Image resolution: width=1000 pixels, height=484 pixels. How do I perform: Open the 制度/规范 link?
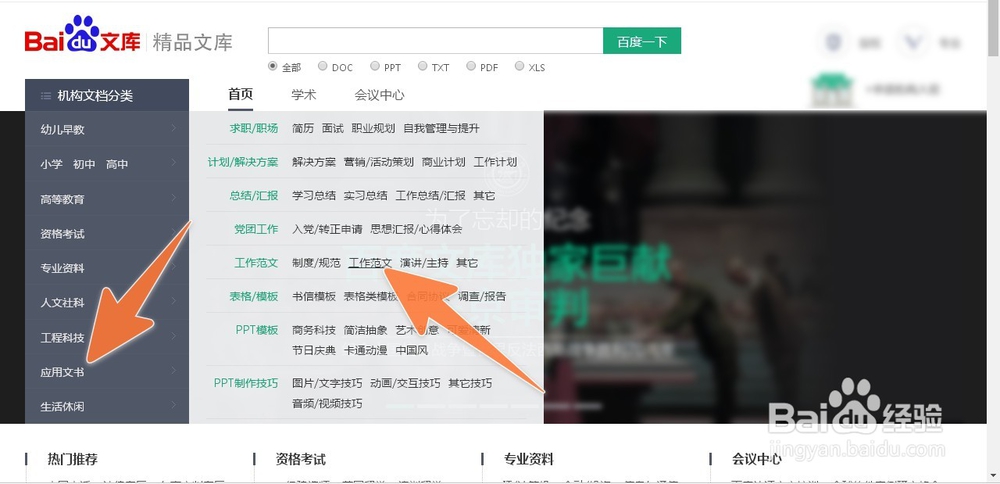(316, 263)
